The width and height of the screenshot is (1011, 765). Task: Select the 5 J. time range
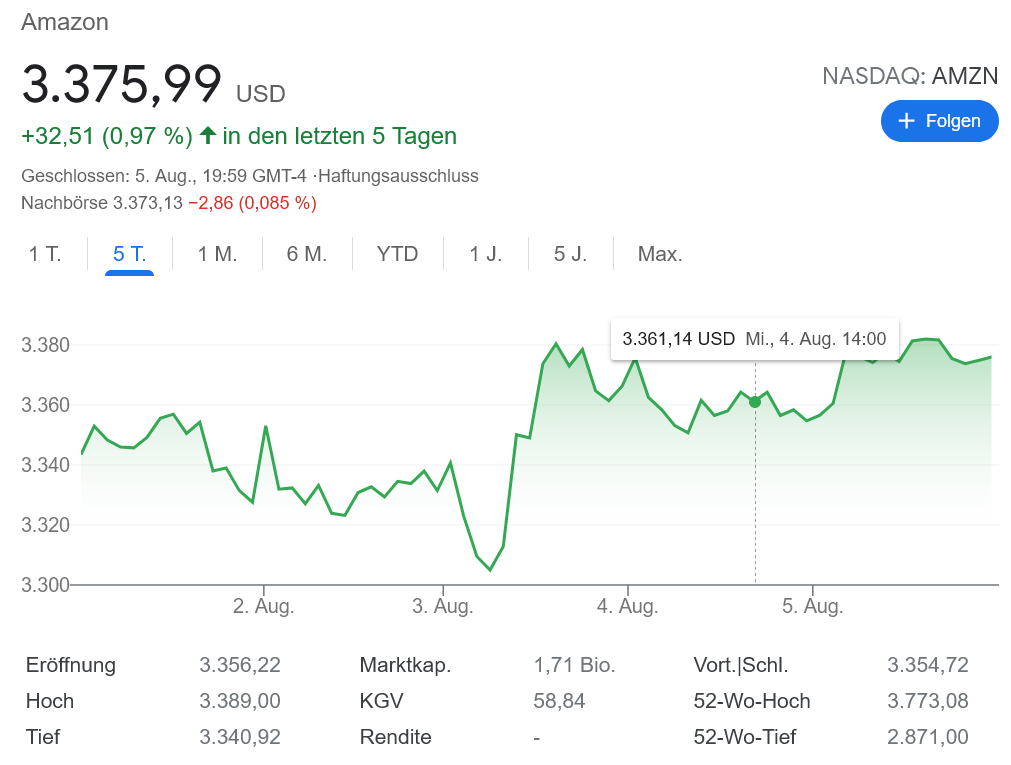pyautogui.click(x=571, y=254)
